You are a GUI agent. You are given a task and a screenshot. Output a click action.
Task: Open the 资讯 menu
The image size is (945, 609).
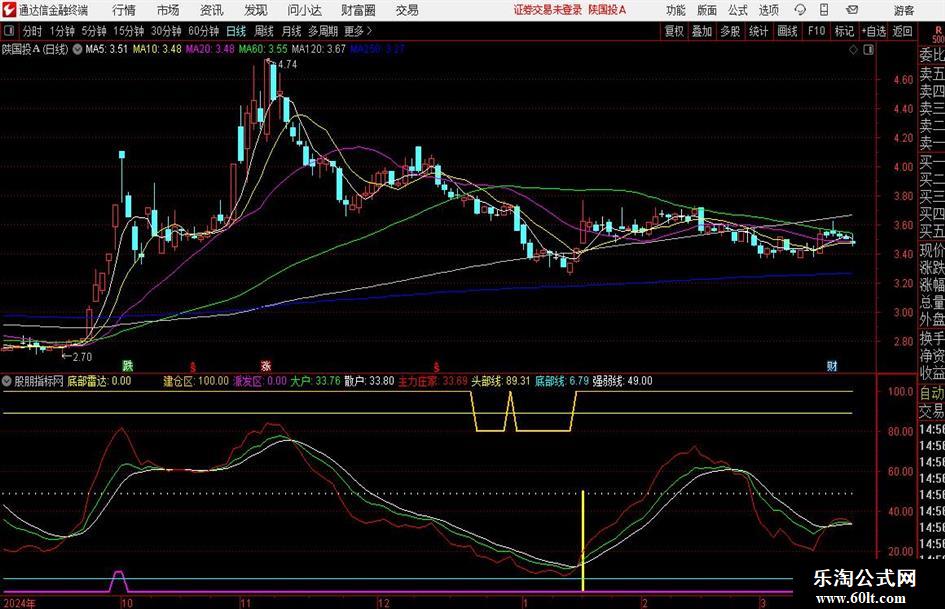(x=212, y=10)
